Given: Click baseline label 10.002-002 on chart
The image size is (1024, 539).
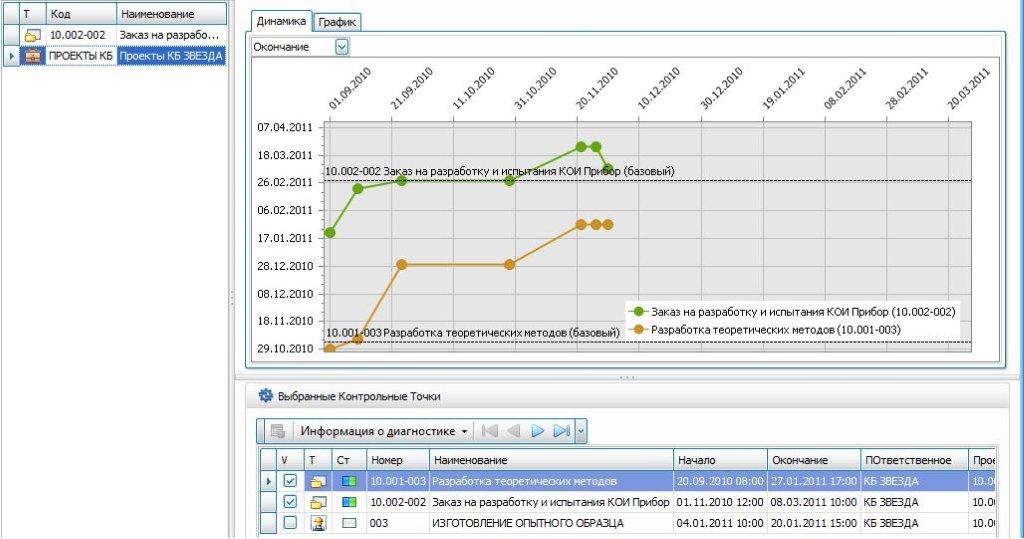Looking at the screenshot, I should coord(500,171).
